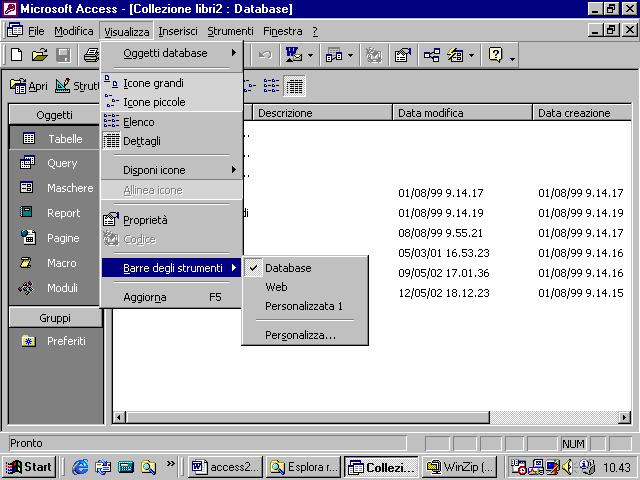
Task: Choose Dettagli view
Action: [x=171, y=141]
